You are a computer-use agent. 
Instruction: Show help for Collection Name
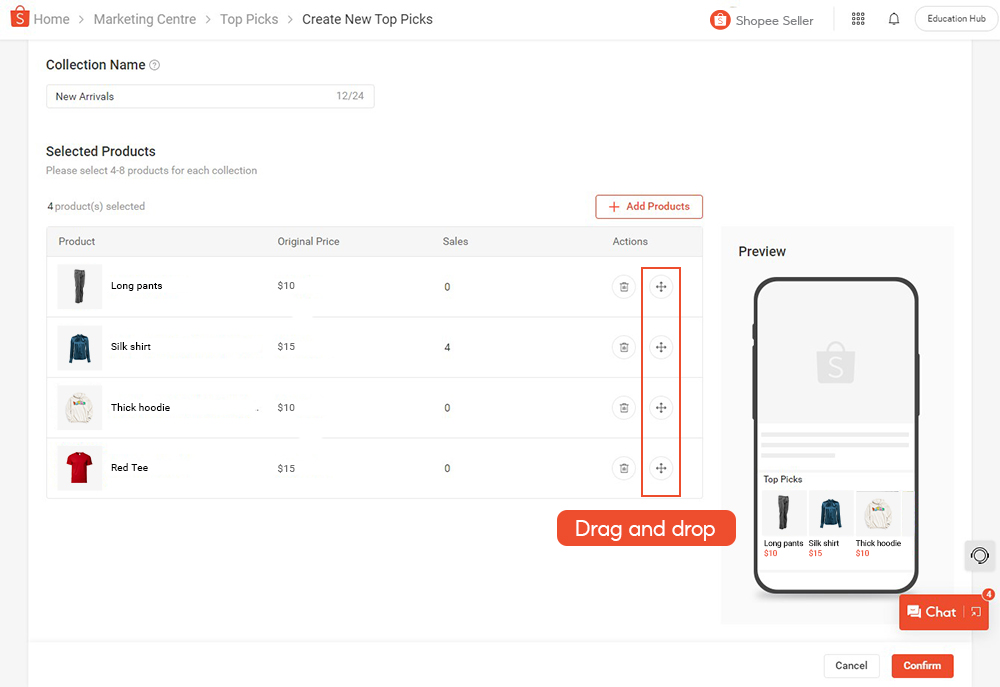coord(154,65)
